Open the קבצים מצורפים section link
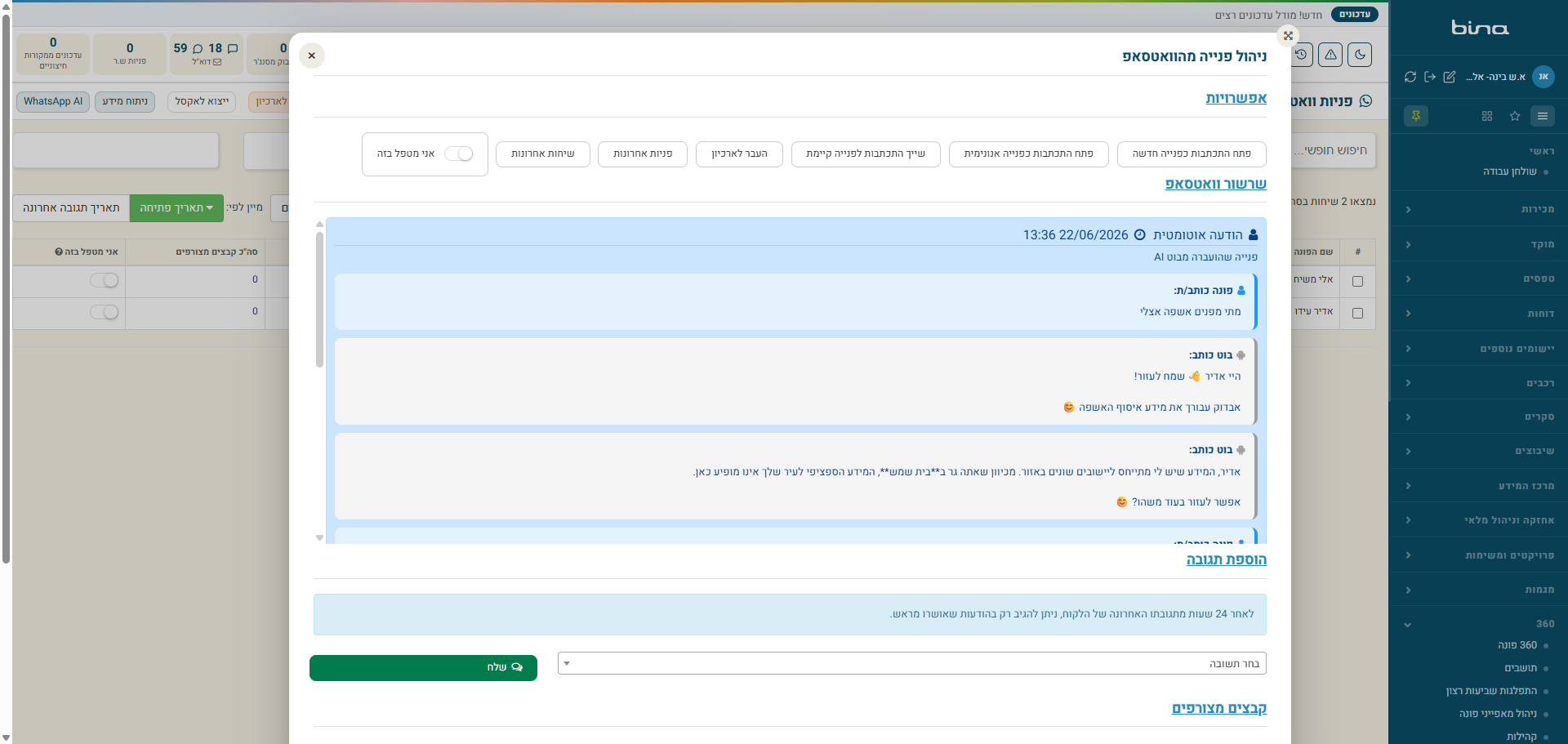Image resolution: width=1568 pixels, height=744 pixels. coord(1219,708)
